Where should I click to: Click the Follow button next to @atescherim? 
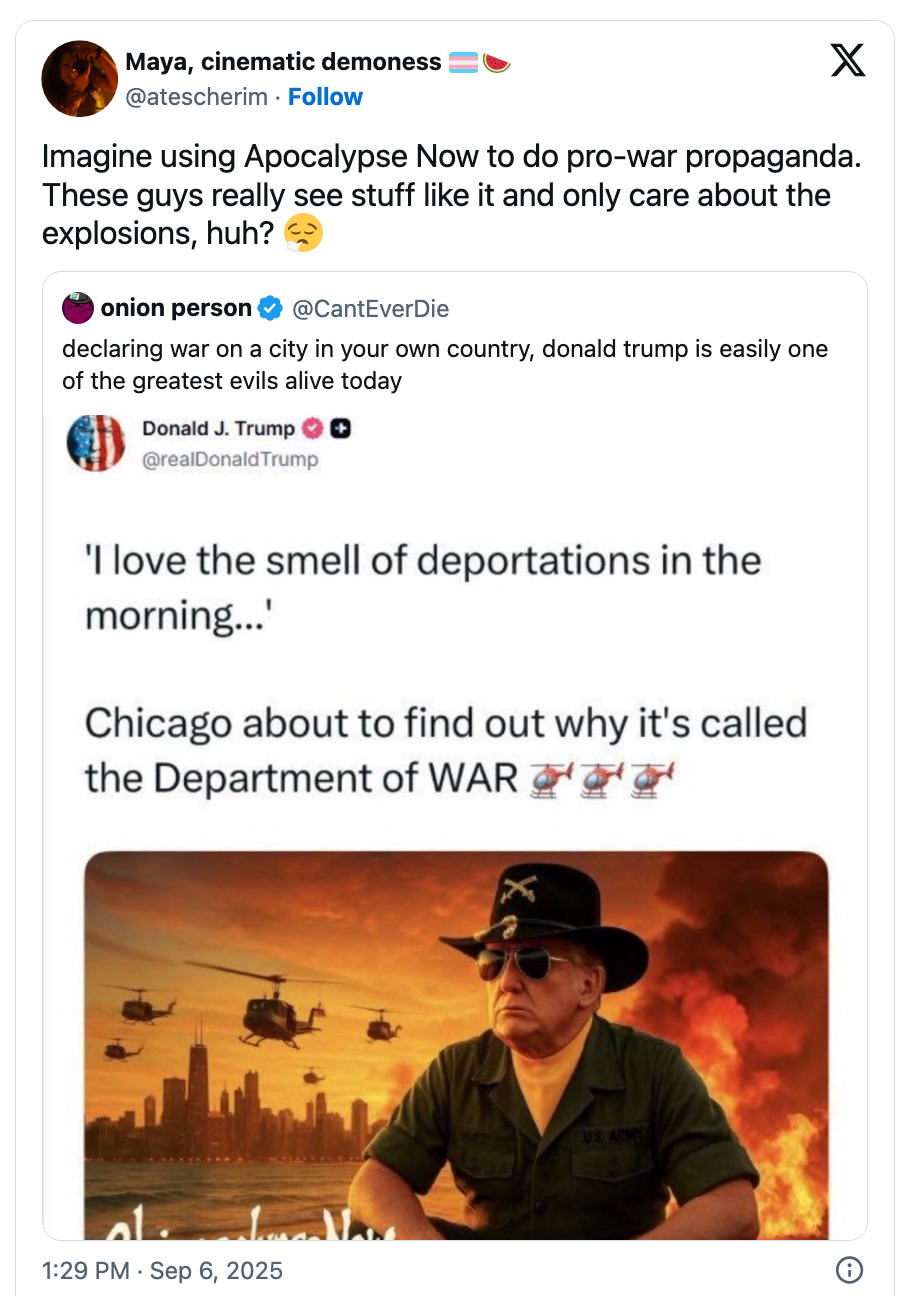(x=325, y=96)
